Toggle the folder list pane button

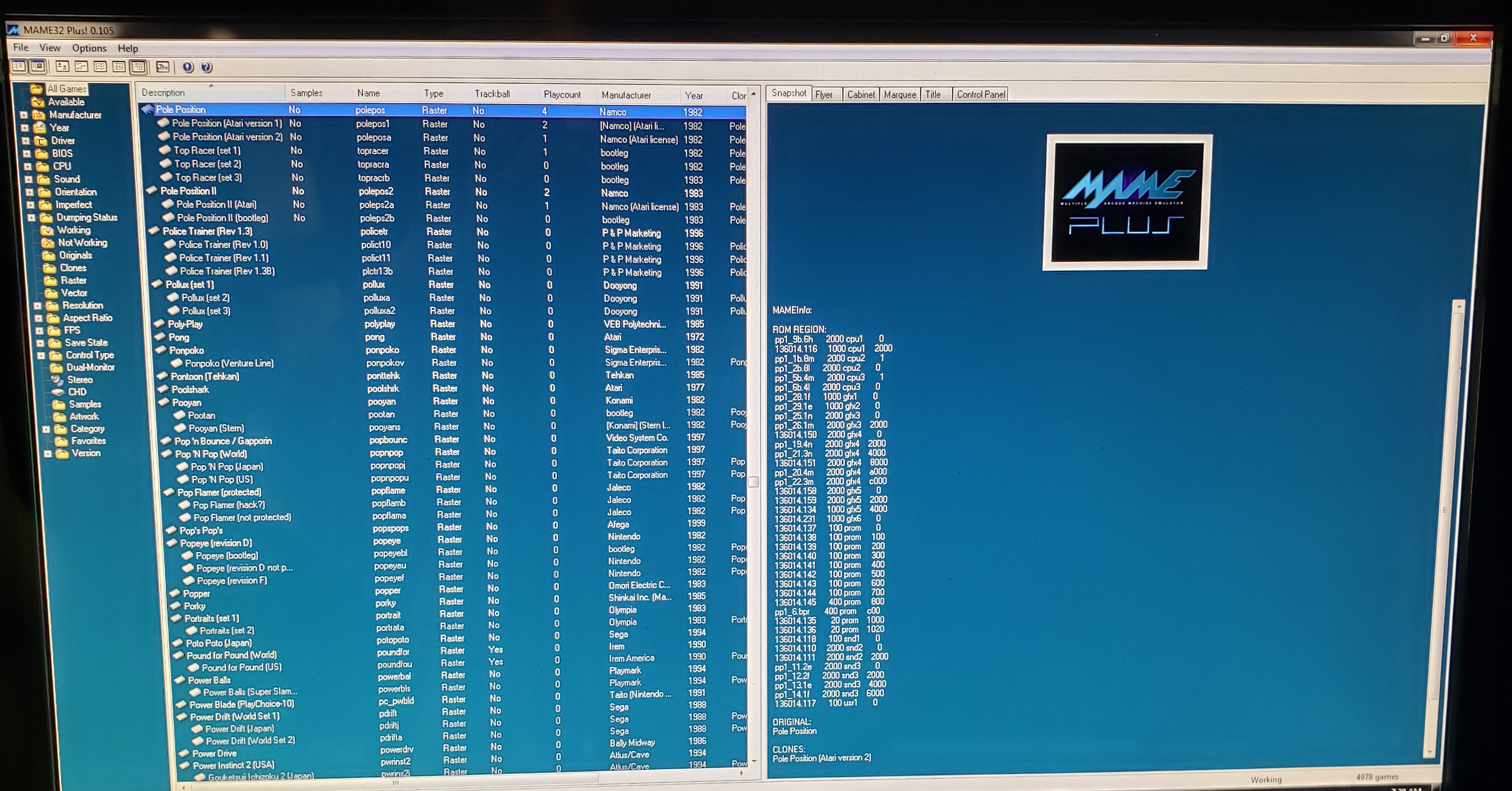click(x=19, y=66)
